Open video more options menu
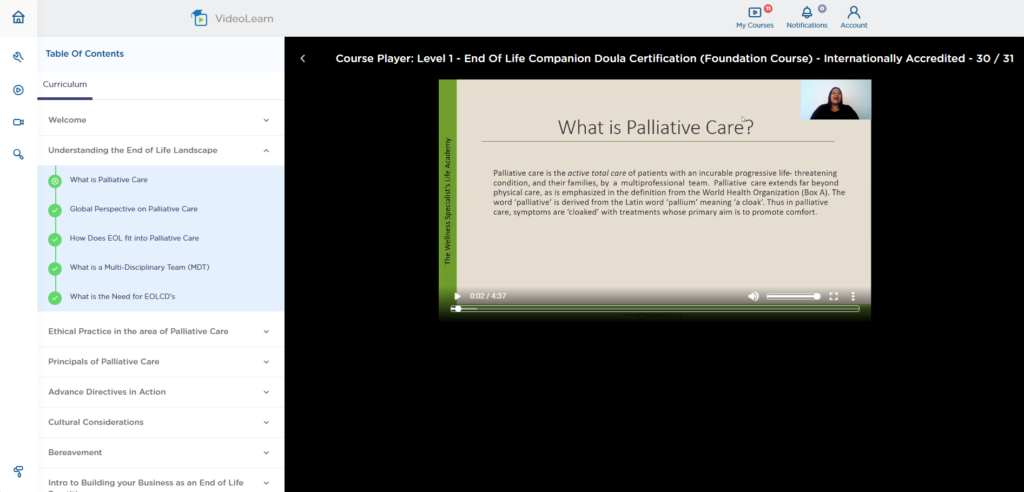 tap(853, 296)
